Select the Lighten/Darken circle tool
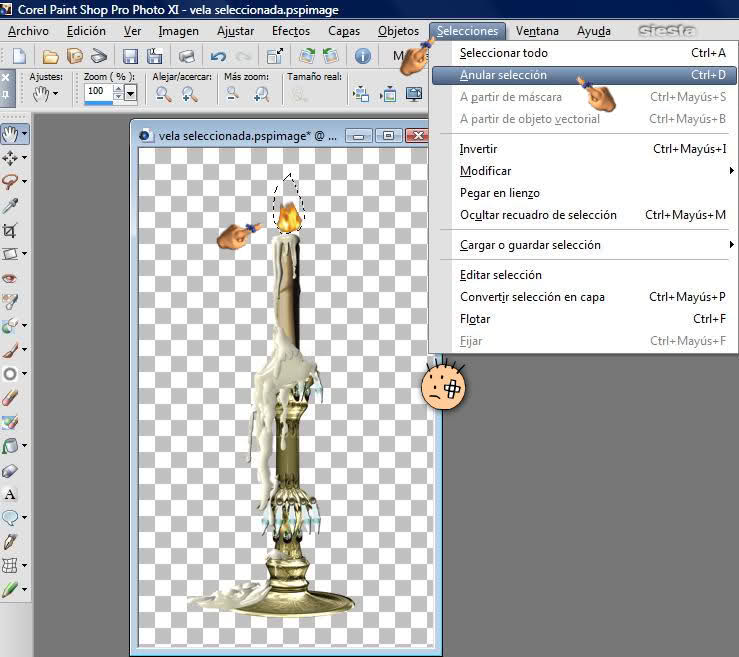 pyautogui.click(x=10, y=374)
